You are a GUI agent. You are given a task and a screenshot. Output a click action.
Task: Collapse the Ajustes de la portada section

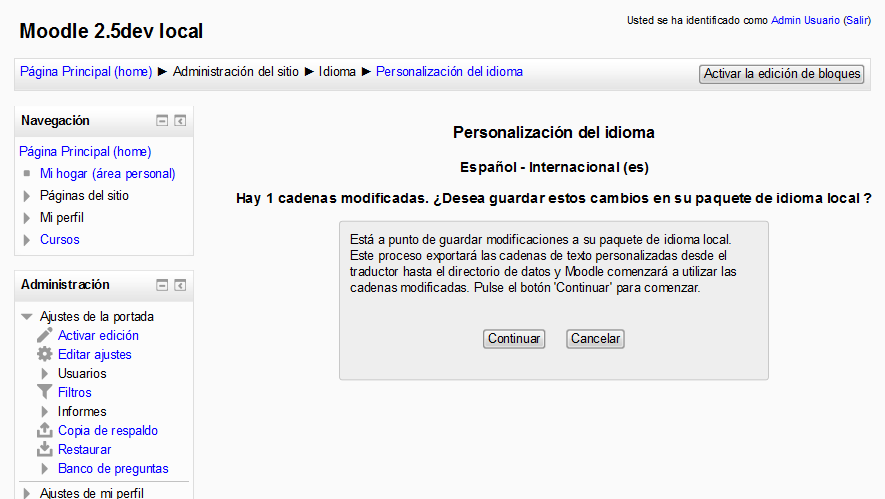coord(27,317)
